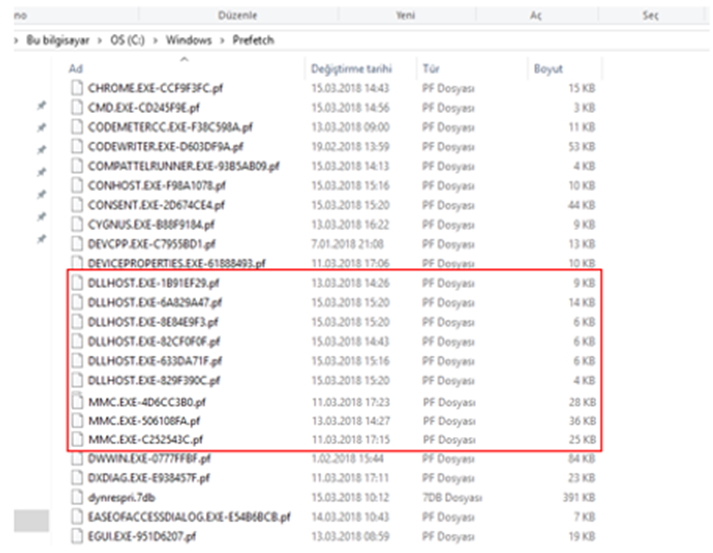Sort by Boyut column header
This screenshot has width=713, height=553.
pyautogui.click(x=548, y=69)
